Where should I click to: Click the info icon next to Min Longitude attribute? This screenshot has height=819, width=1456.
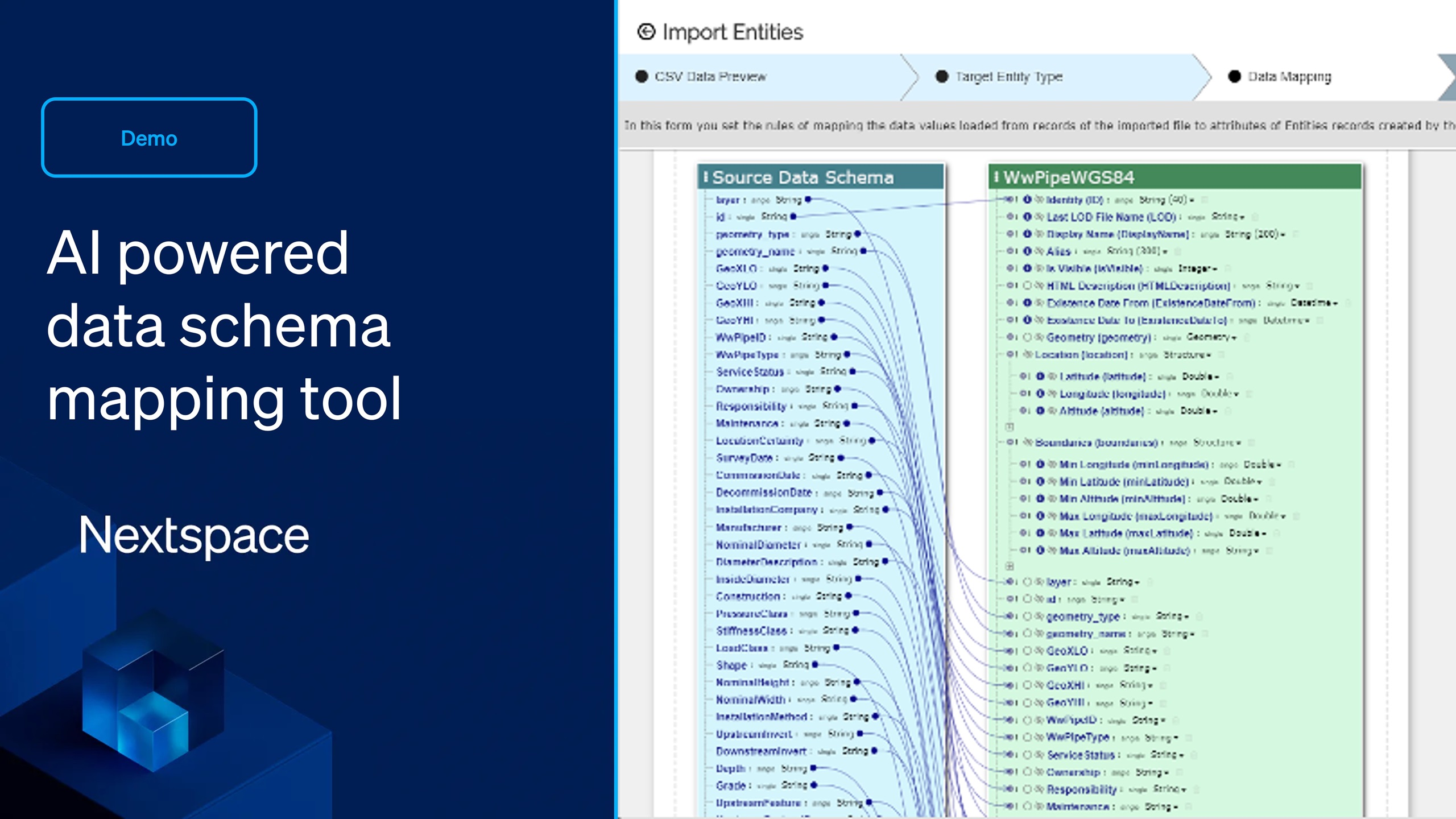(1040, 465)
